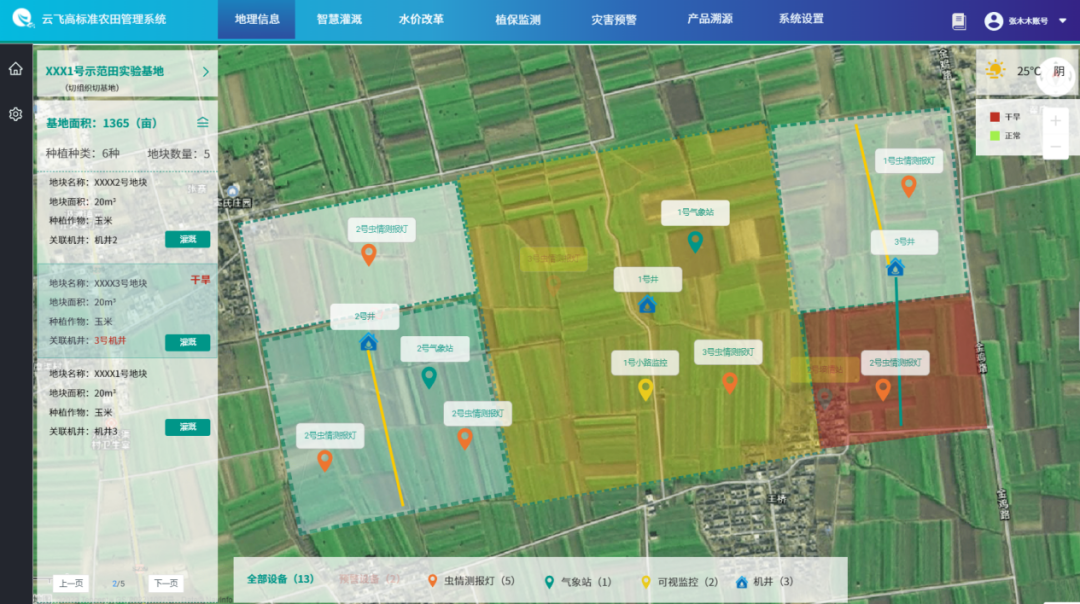Click the user avatar icon

pyautogui.click(x=993, y=21)
